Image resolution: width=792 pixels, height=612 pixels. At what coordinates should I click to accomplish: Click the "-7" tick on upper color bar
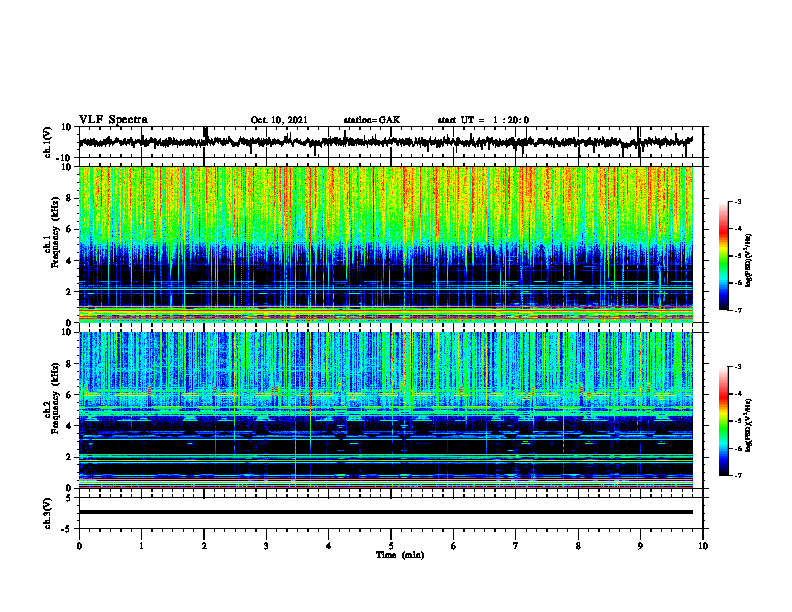(737, 310)
